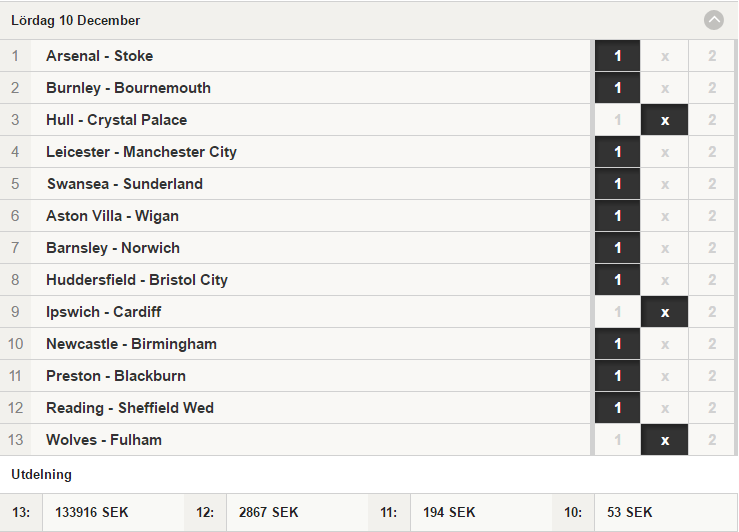Viewport: 739px width, 532px height.
Task: Toggle 1 for Huddersfield - Bristol City
Action: click(x=617, y=280)
